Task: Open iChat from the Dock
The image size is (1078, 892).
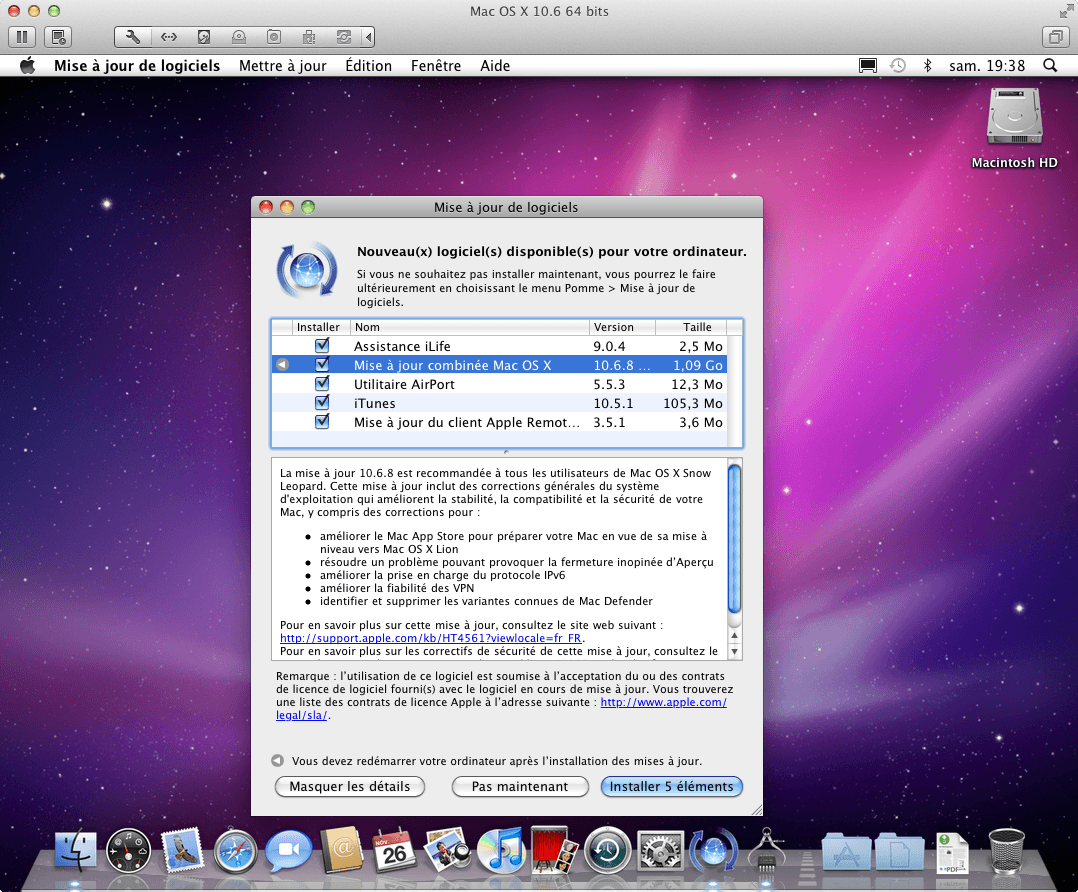Action: [x=289, y=850]
